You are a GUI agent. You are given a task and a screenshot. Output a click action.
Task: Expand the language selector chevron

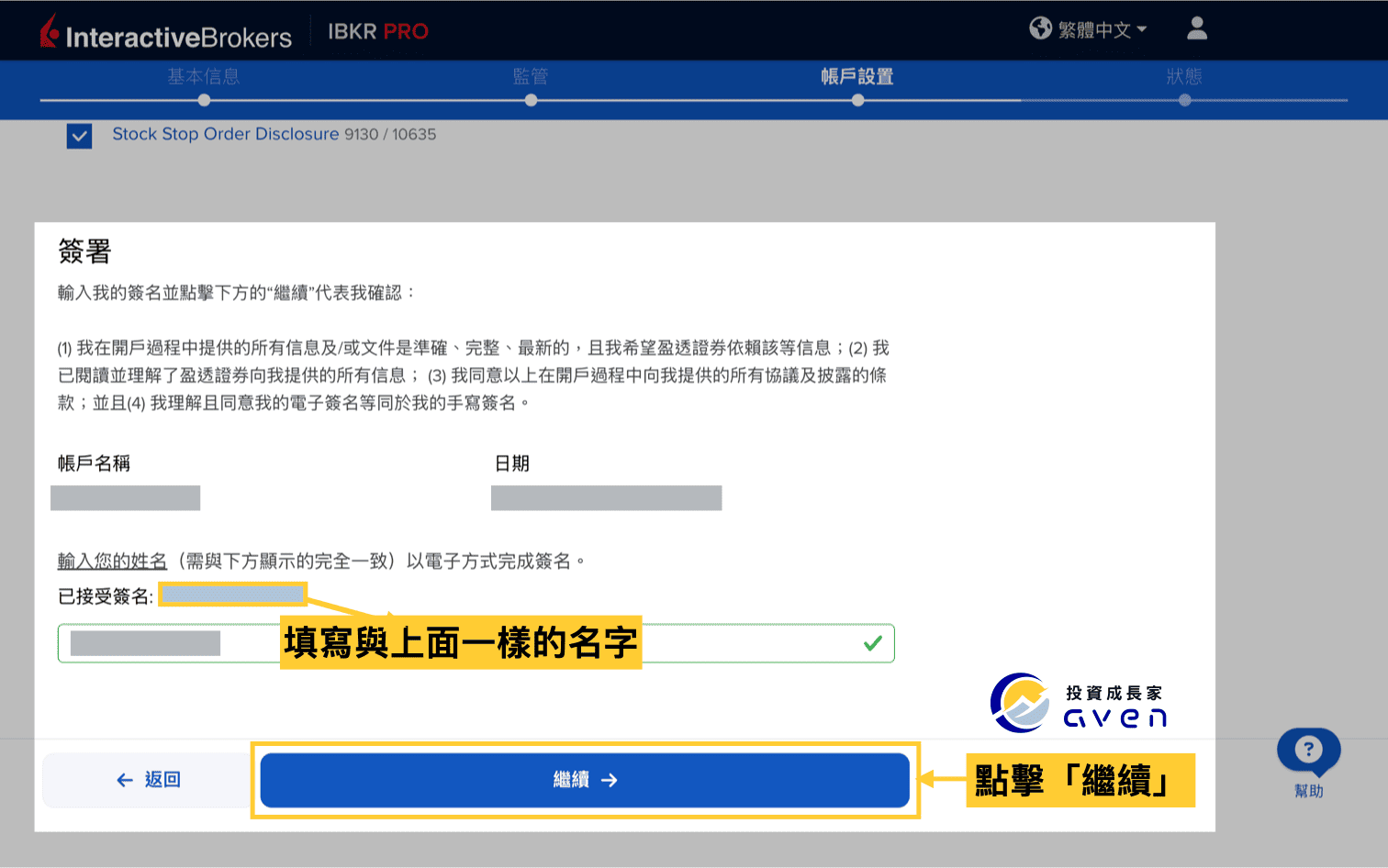click(x=1141, y=28)
